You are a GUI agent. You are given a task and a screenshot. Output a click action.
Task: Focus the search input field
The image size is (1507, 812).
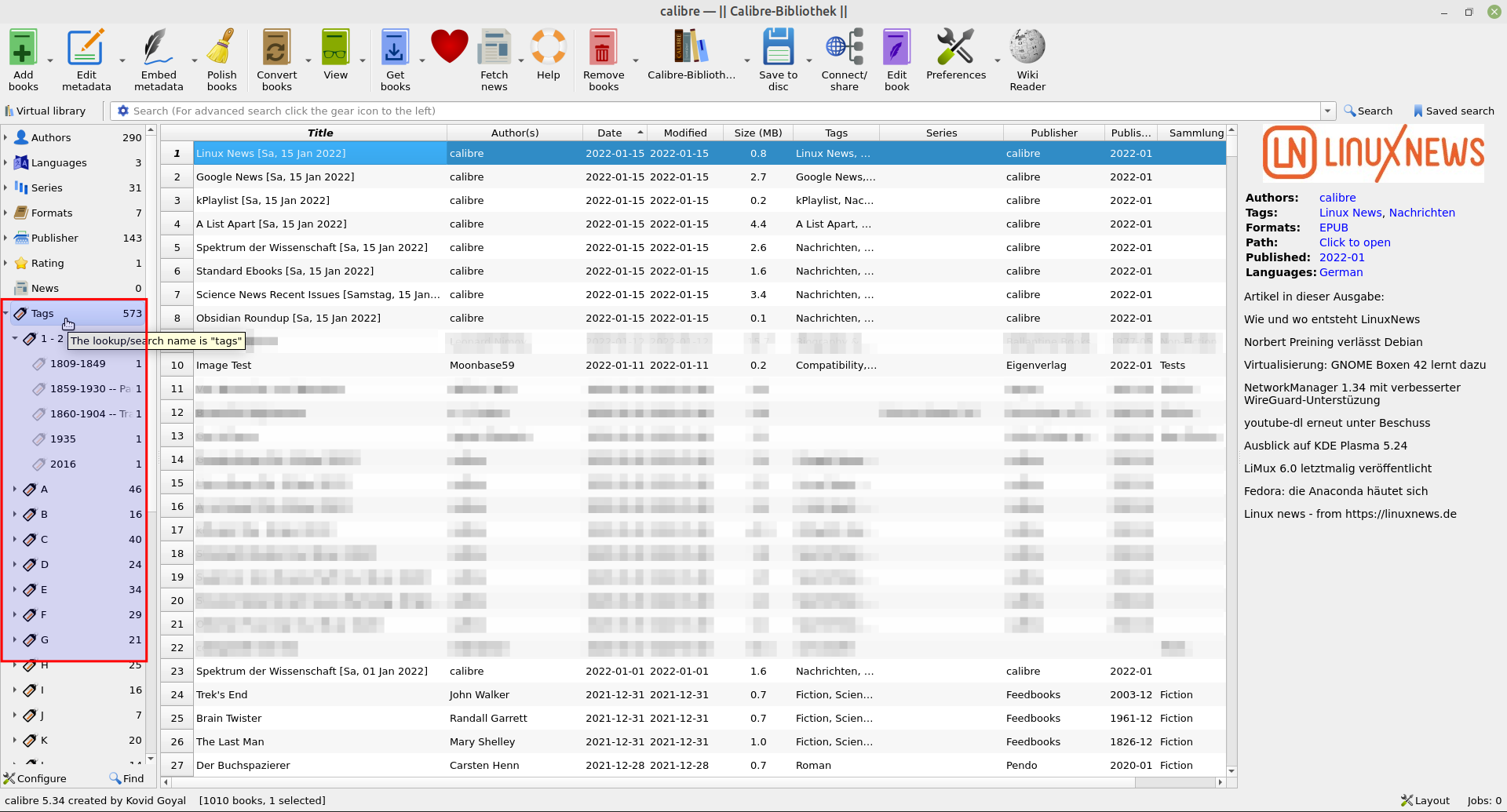pyautogui.click(x=725, y=111)
